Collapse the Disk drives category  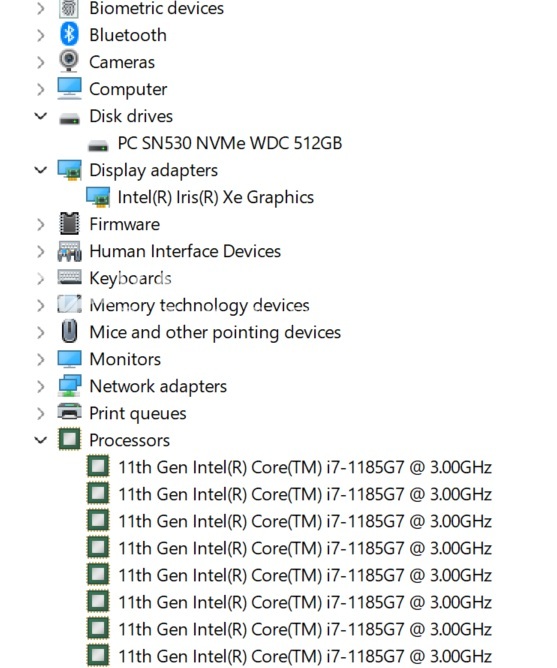(40, 116)
